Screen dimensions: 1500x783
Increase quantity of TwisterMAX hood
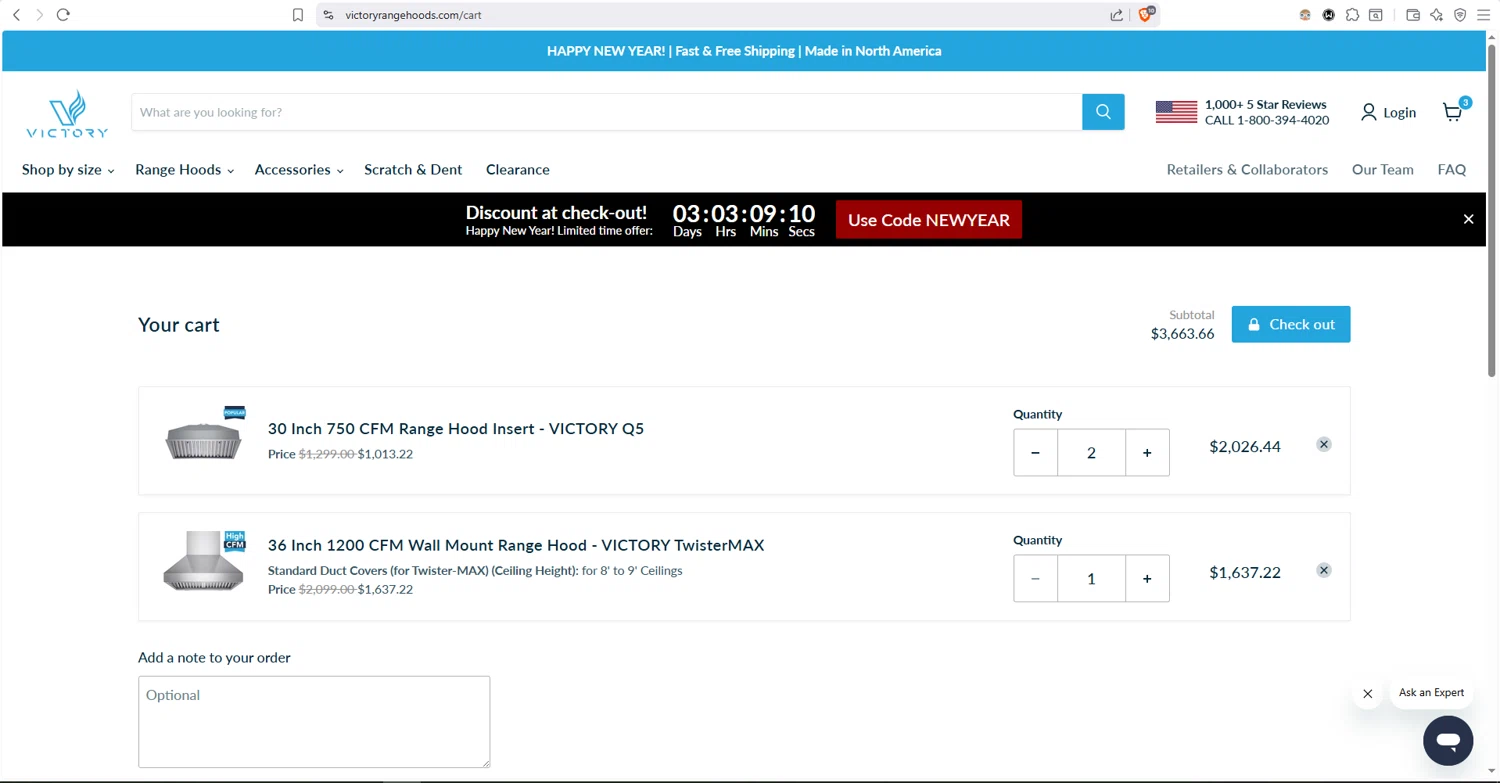1147,579
